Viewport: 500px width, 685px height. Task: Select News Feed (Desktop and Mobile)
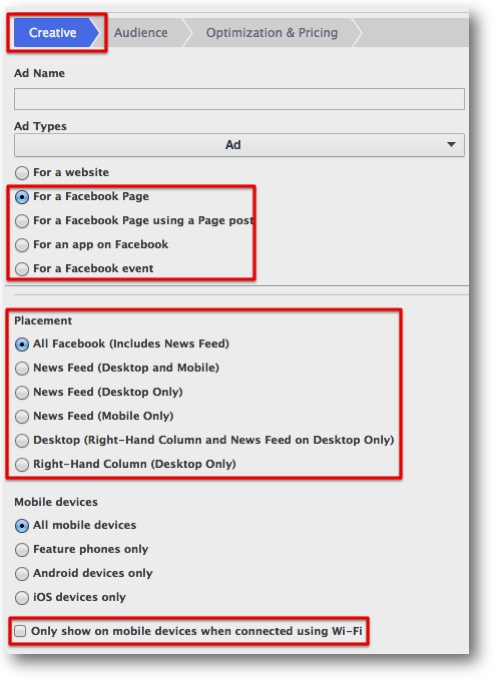click(22, 368)
